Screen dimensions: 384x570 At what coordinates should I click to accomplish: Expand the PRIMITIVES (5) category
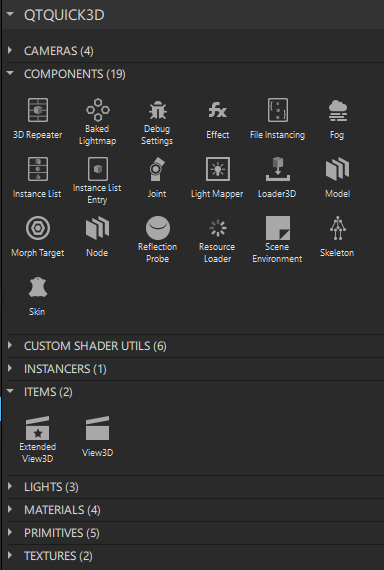coord(10,533)
